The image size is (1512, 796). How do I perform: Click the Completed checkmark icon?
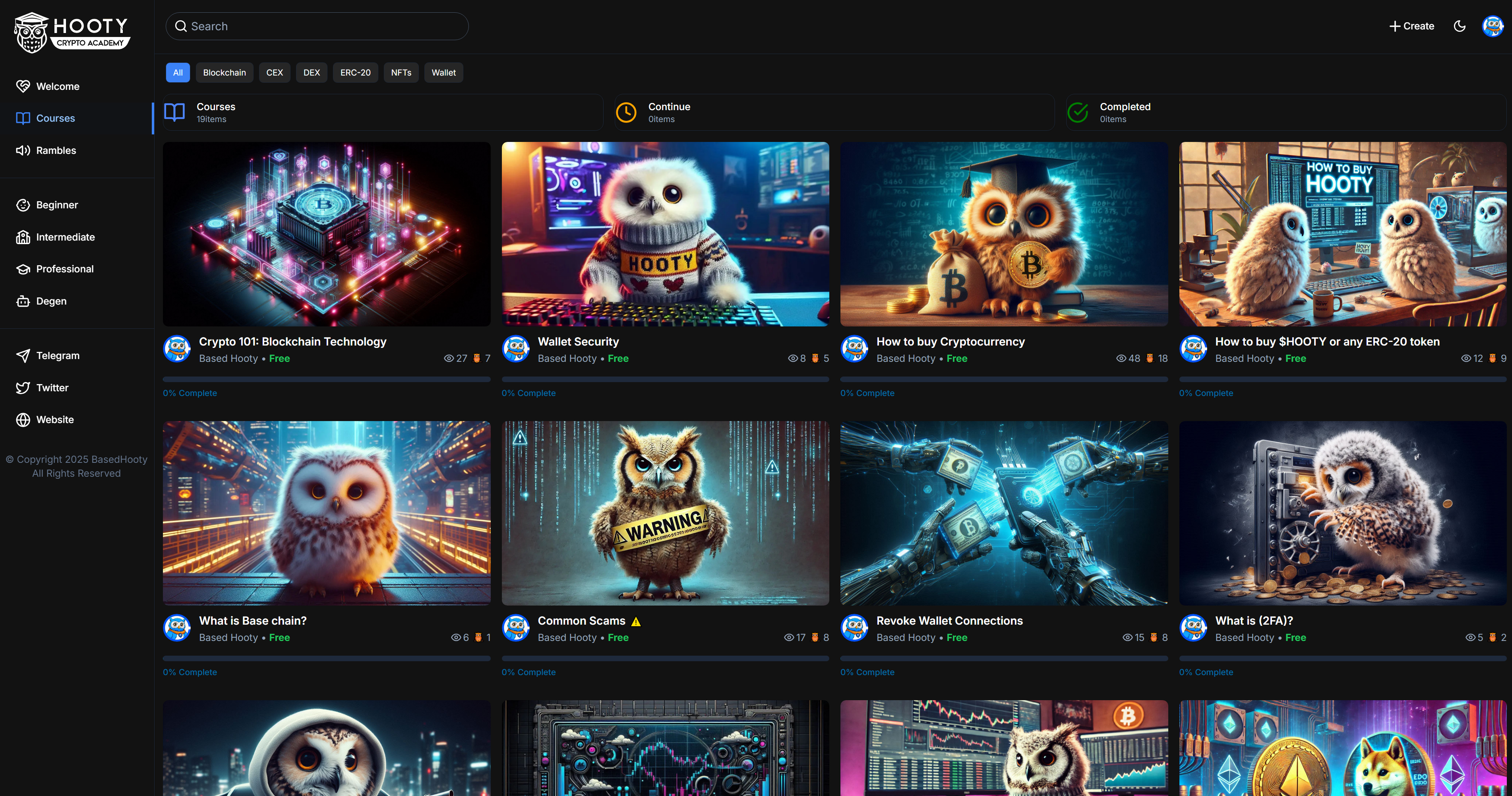pos(1078,112)
